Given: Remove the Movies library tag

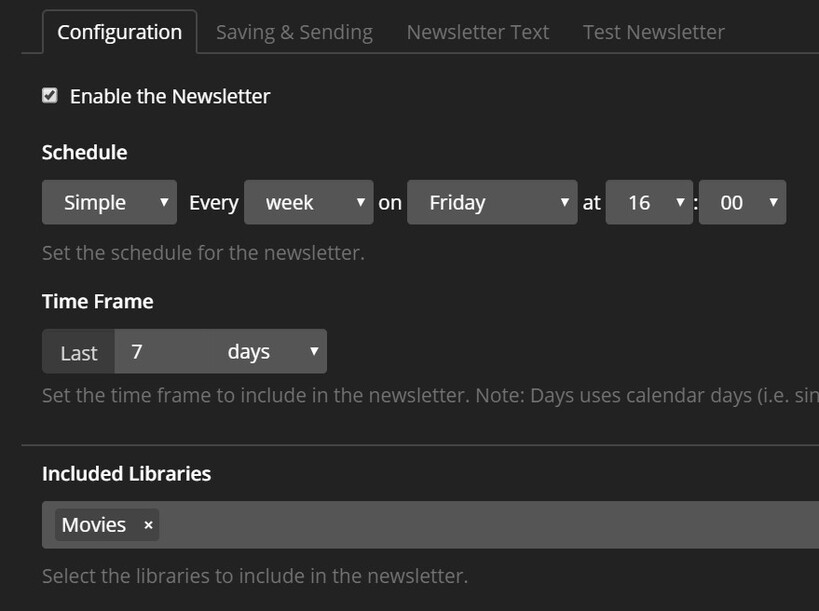Looking at the screenshot, I should pyautogui.click(x=148, y=525).
